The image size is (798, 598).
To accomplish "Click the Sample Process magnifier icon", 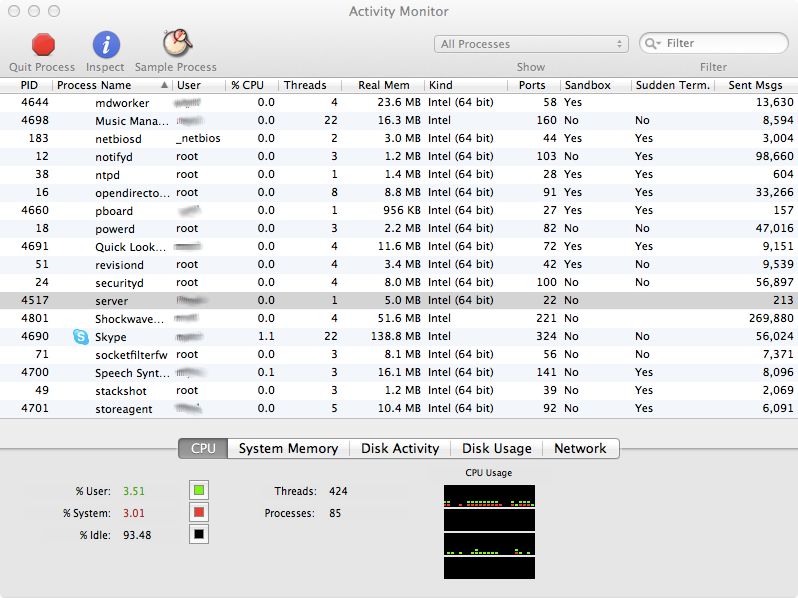I will (x=177, y=44).
